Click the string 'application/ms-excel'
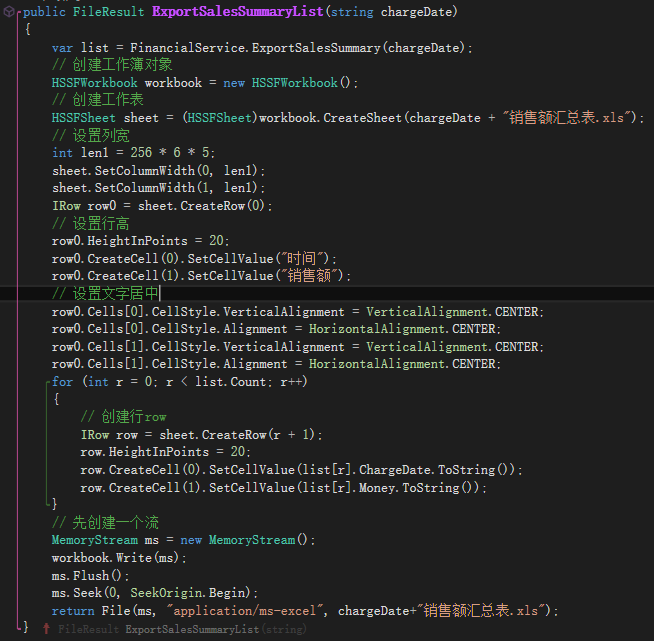Image resolution: width=654 pixels, height=641 pixels. (245, 611)
